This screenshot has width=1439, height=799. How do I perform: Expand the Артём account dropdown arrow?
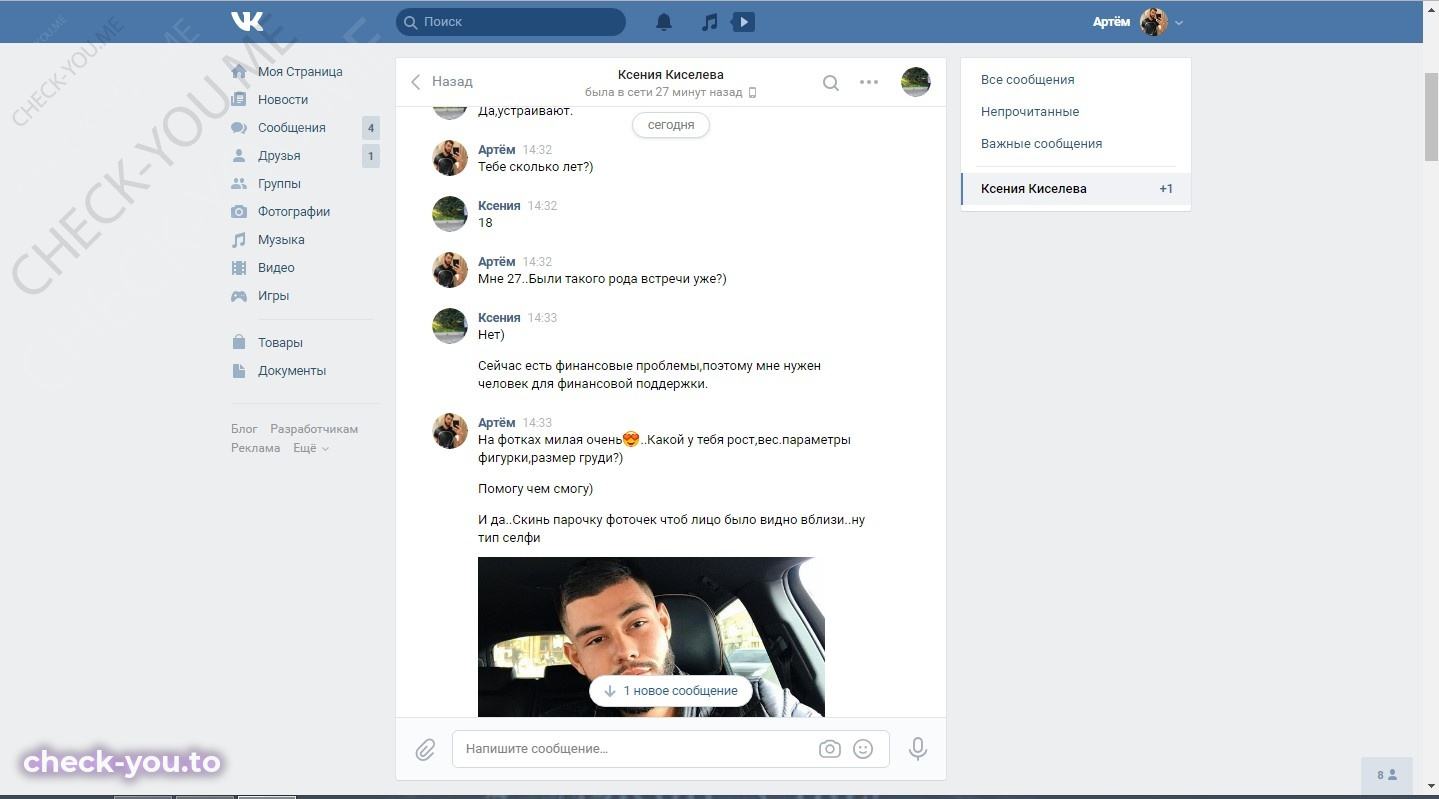click(x=1179, y=23)
